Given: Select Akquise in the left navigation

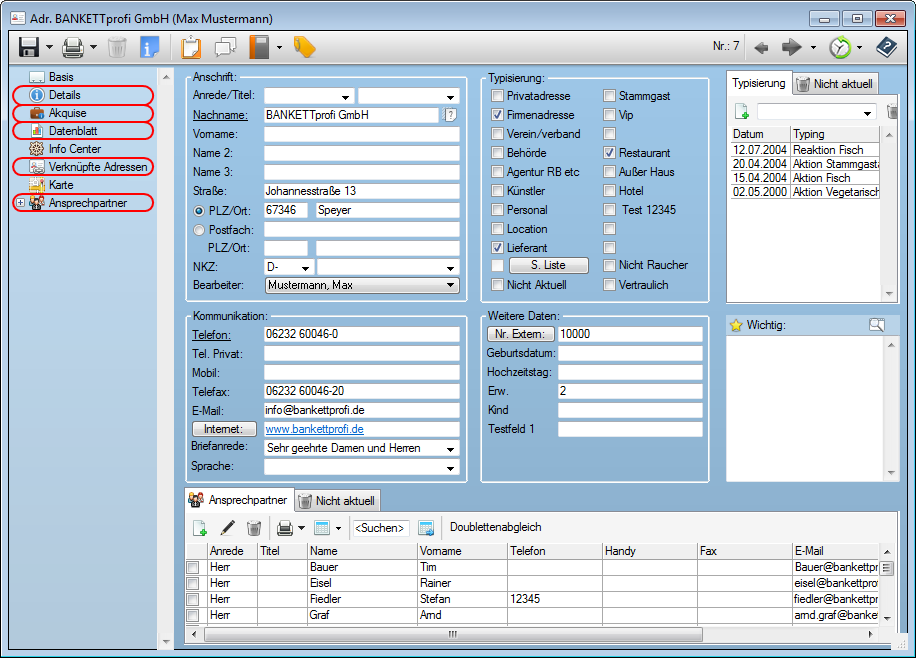Looking at the screenshot, I should tap(67, 113).
